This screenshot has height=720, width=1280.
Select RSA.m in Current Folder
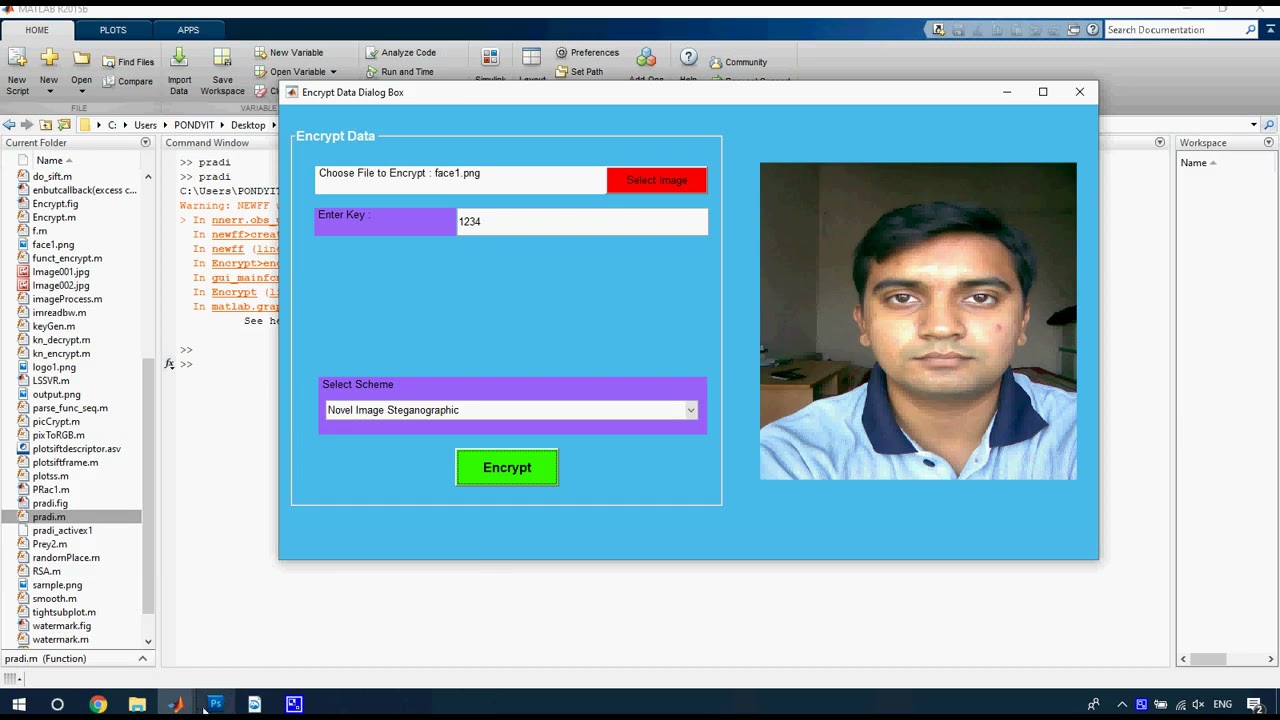click(46, 571)
